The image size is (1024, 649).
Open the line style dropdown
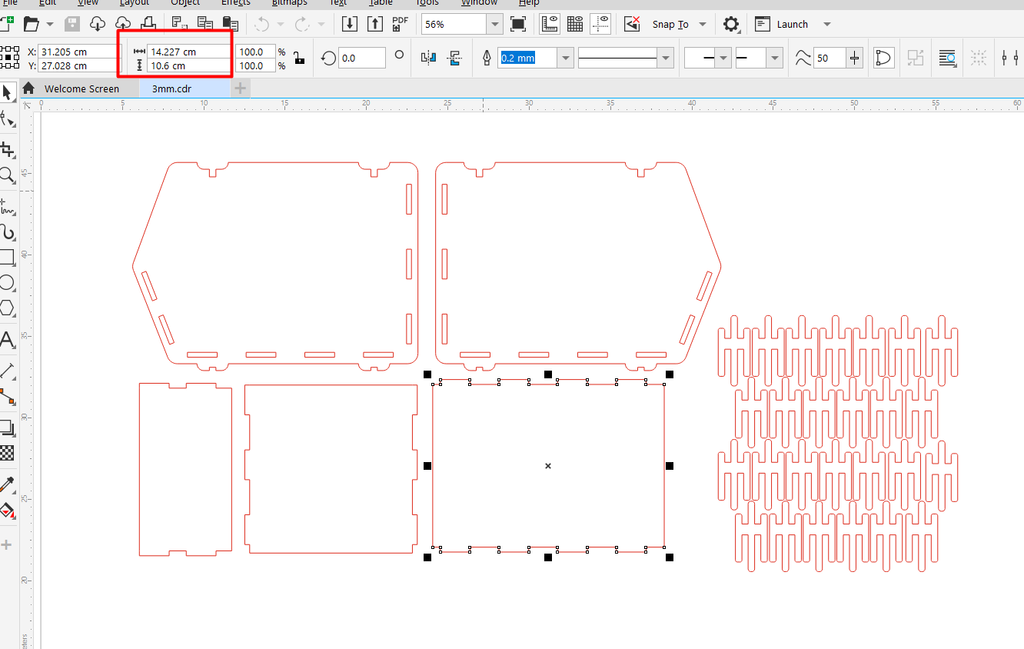point(665,58)
